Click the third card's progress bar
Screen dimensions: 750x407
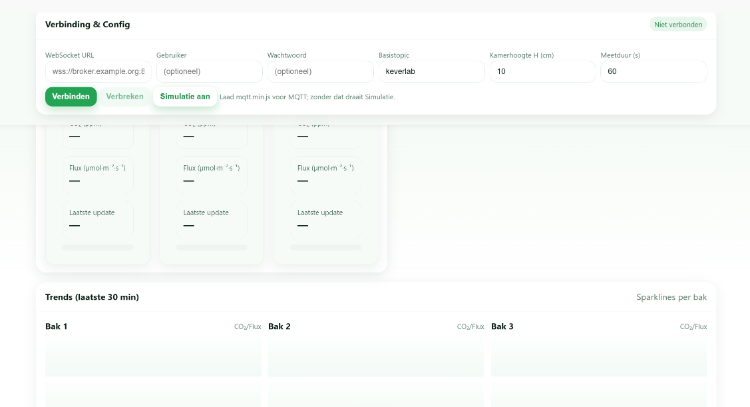[325, 247]
